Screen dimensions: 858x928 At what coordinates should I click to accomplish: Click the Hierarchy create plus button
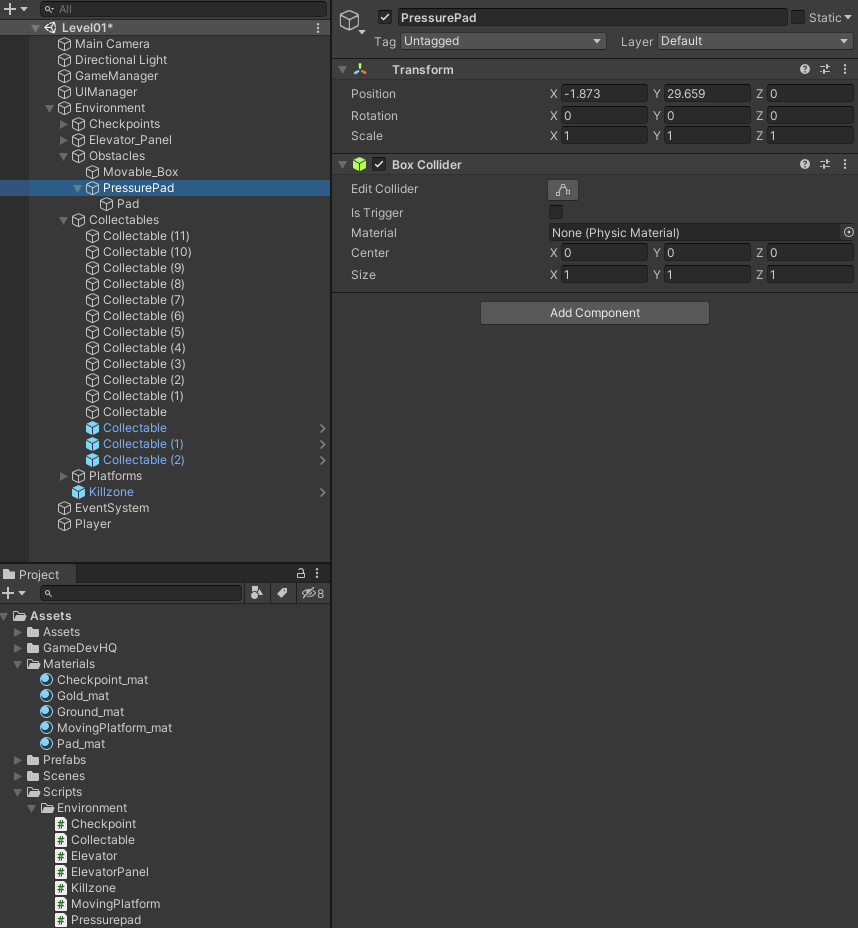(9, 9)
